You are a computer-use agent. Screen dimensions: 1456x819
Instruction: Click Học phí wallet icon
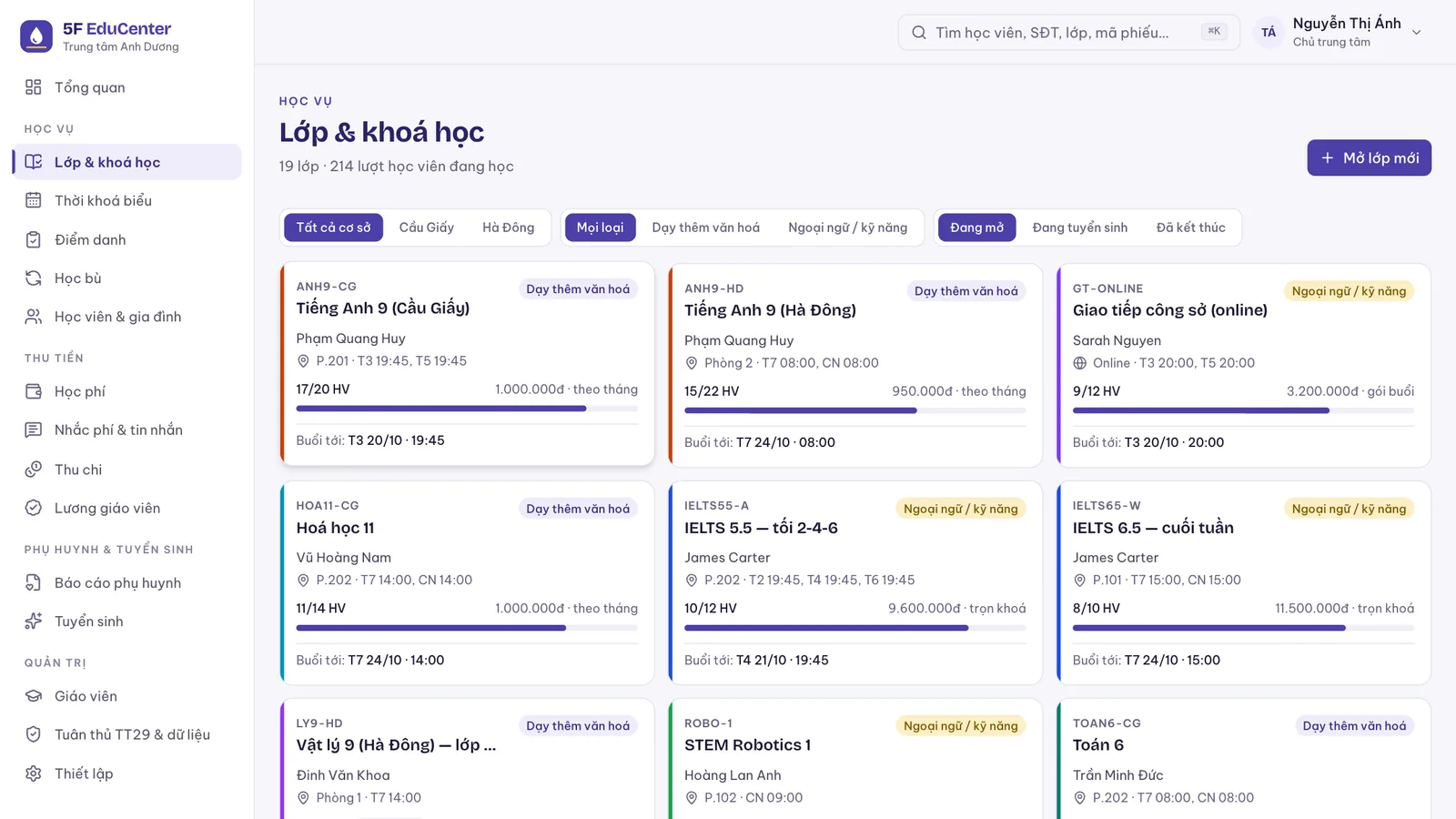(x=34, y=391)
